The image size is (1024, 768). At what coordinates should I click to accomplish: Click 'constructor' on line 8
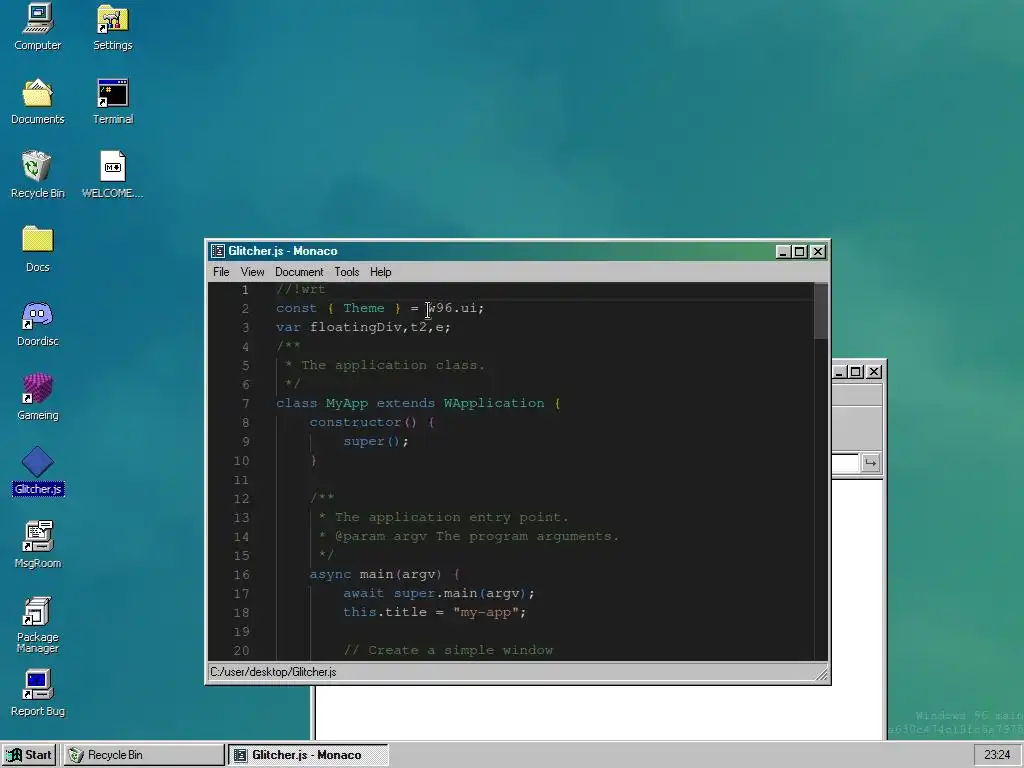[355, 423]
